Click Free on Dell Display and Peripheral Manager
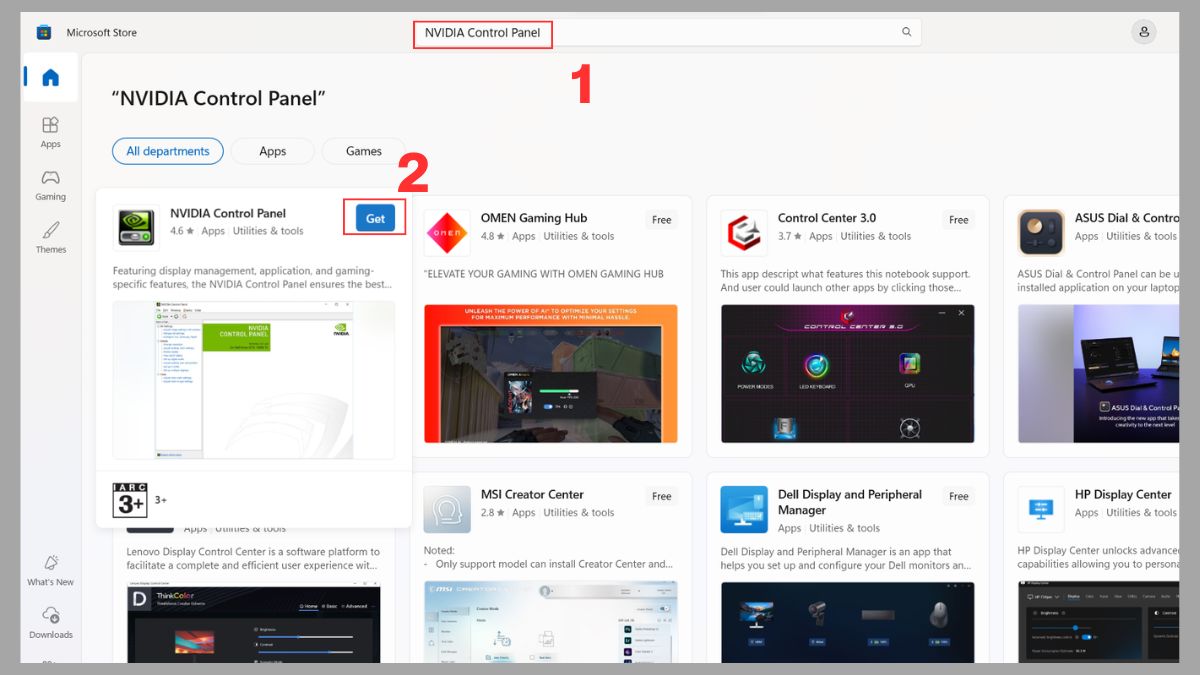This screenshot has height=675, width=1200. pyautogui.click(x=959, y=496)
